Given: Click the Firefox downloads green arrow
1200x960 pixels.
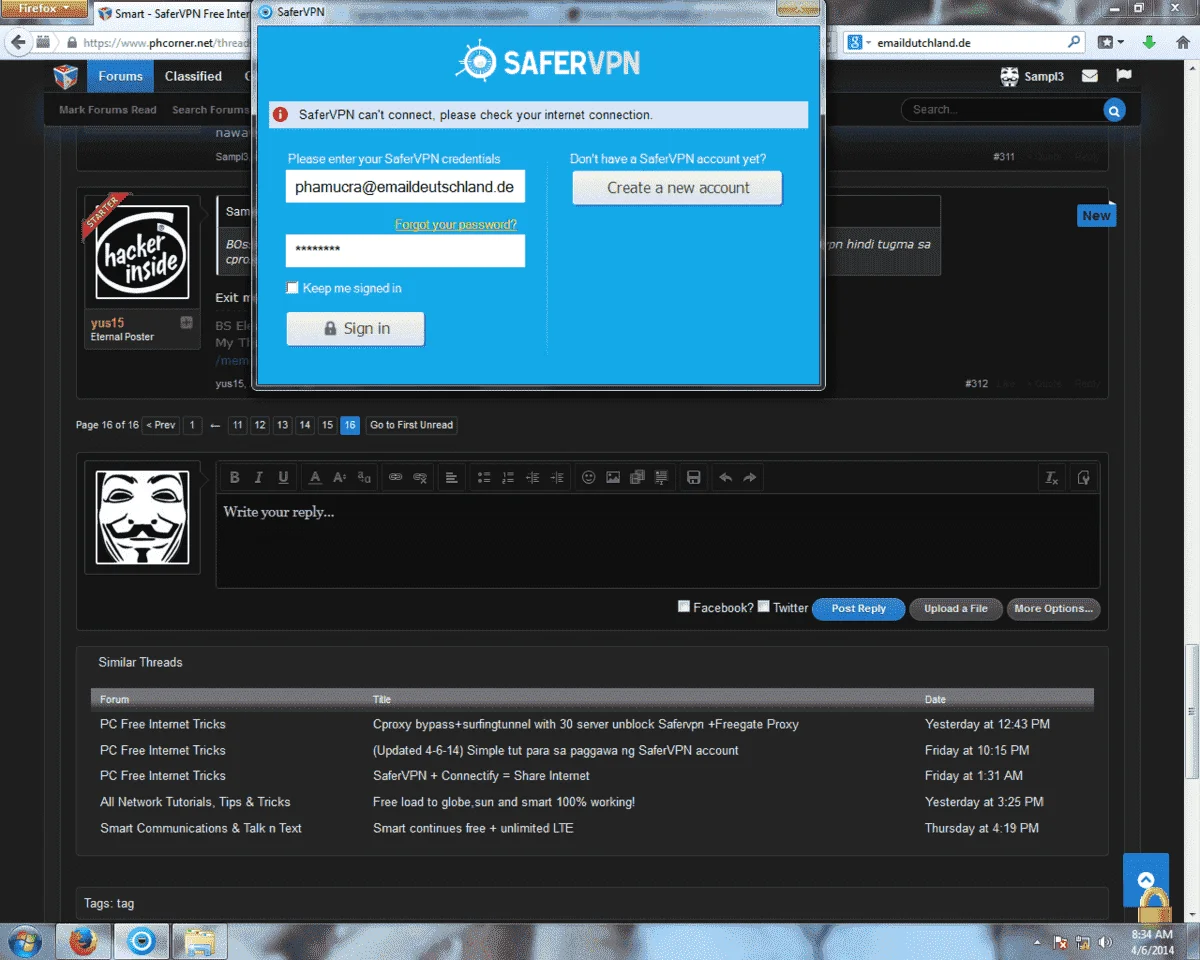Looking at the screenshot, I should 1150,42.
